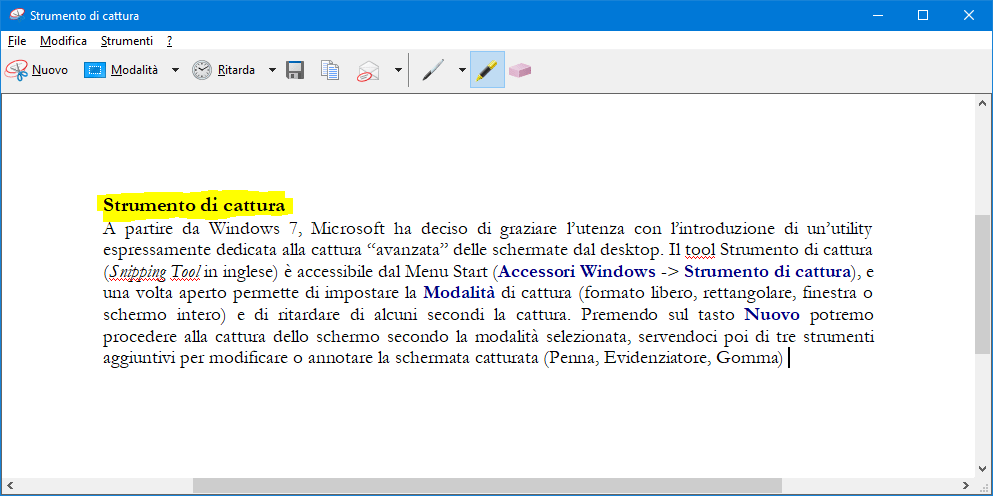Viewport: 993px width, 496px height.
Task: Click the Modalità rectangle icon
Action: 95,70
